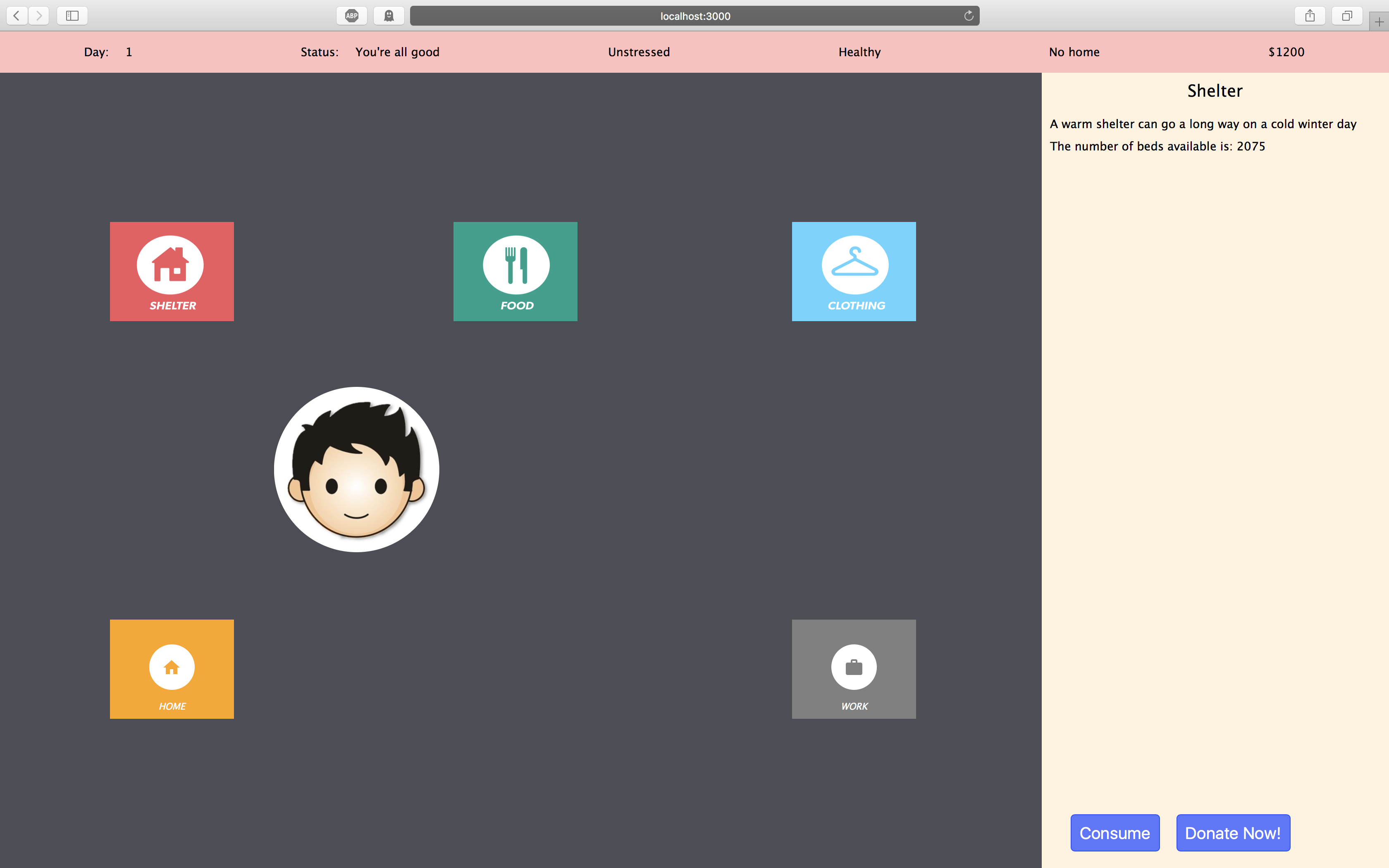Open the AdBlock Plus extension icon
The height and width of the screenshot is (868, 1389).
pos(352,16)
